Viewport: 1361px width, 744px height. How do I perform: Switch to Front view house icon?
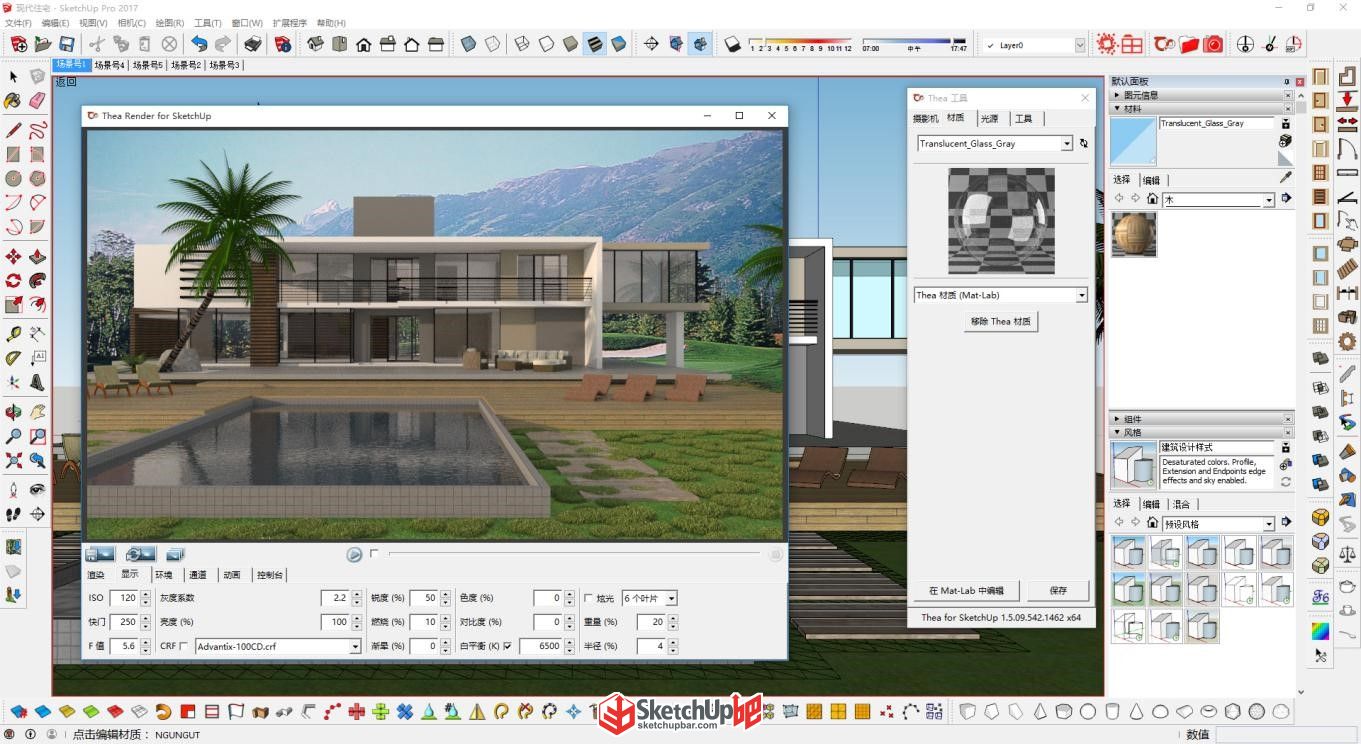pyautogui.click(x=363, y=44)
